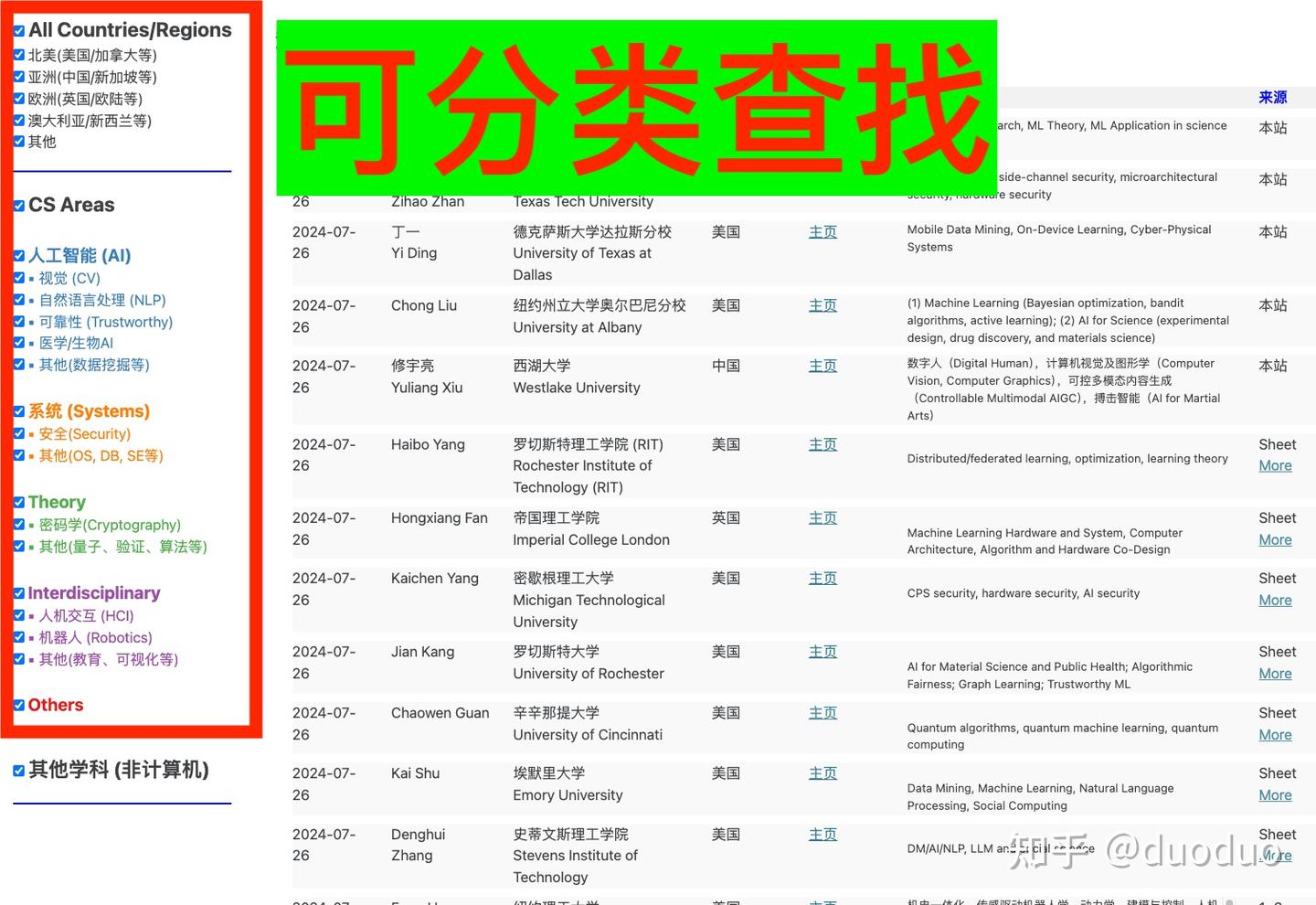The image size is (1316, 905).
Task: Click the 来源 column header
Action: [x=1272, y=97]
